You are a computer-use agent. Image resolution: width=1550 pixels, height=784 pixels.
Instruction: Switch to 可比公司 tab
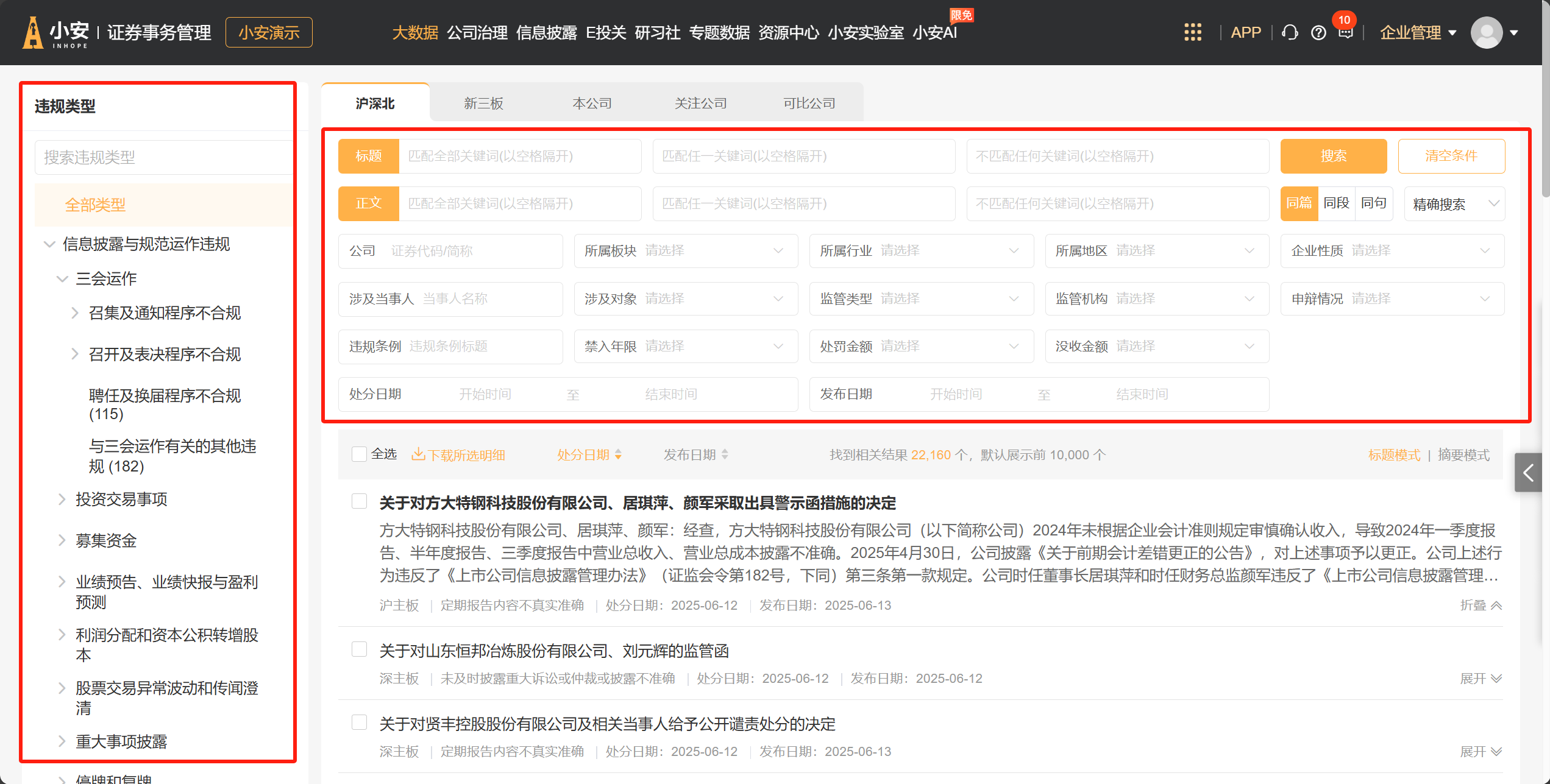tap(809, 104)
